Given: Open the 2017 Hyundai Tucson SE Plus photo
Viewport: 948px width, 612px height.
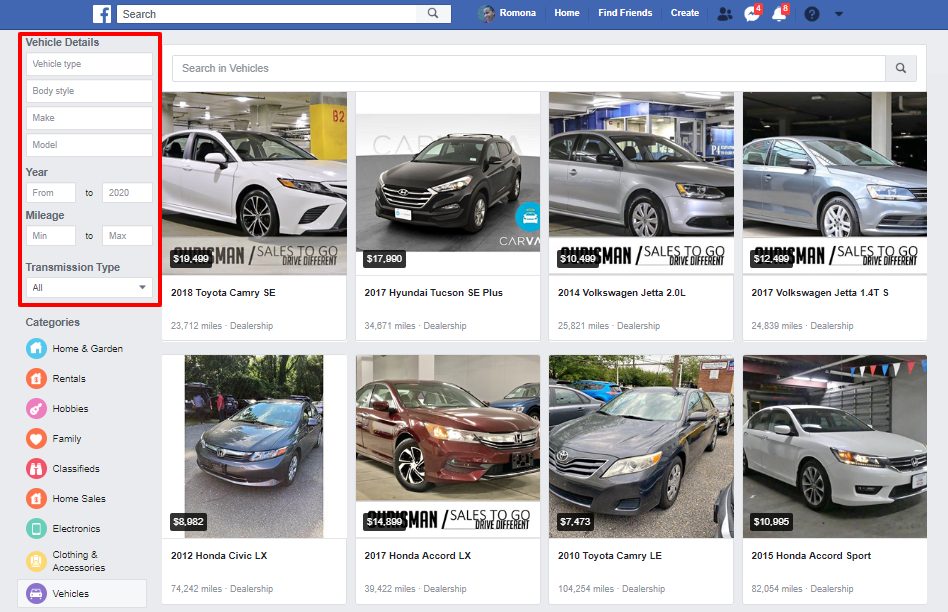Looking at the screenshot, I should click(x=448, y=183).
